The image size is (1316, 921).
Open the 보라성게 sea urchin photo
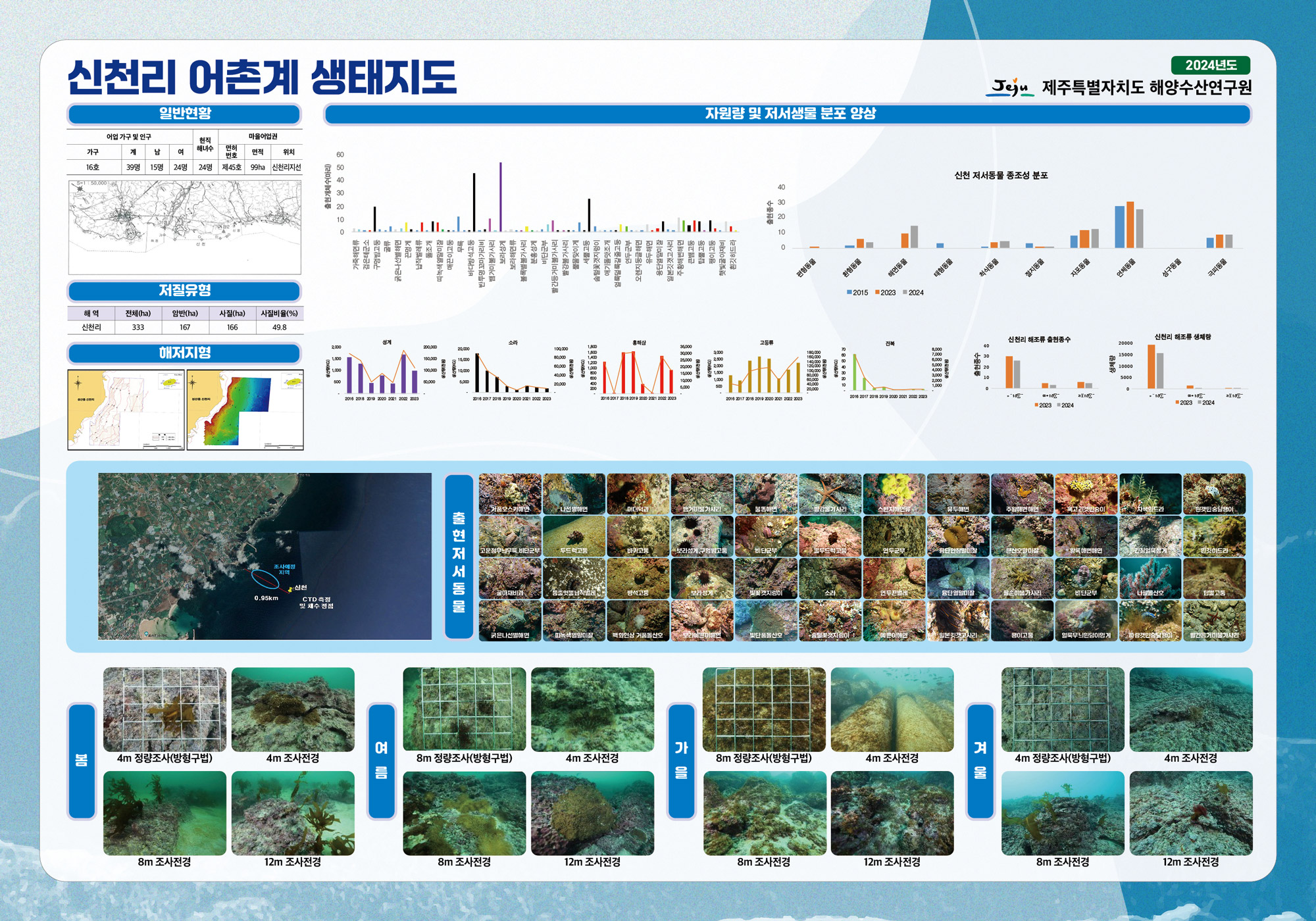click(701, 578)
